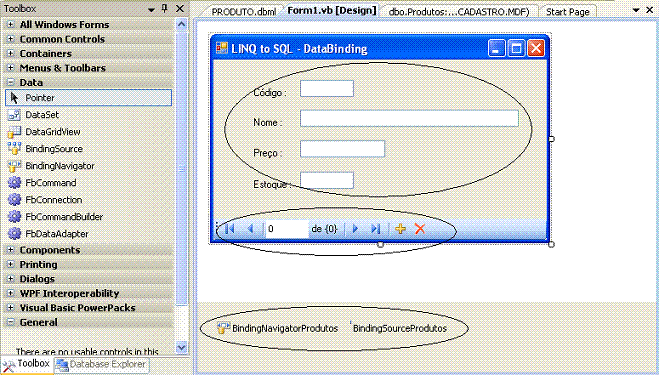This screenshot has width=659, height=375.
Task: Select BindingNavigatorProdutos tray component icon
Action: [x=223, y=328]
